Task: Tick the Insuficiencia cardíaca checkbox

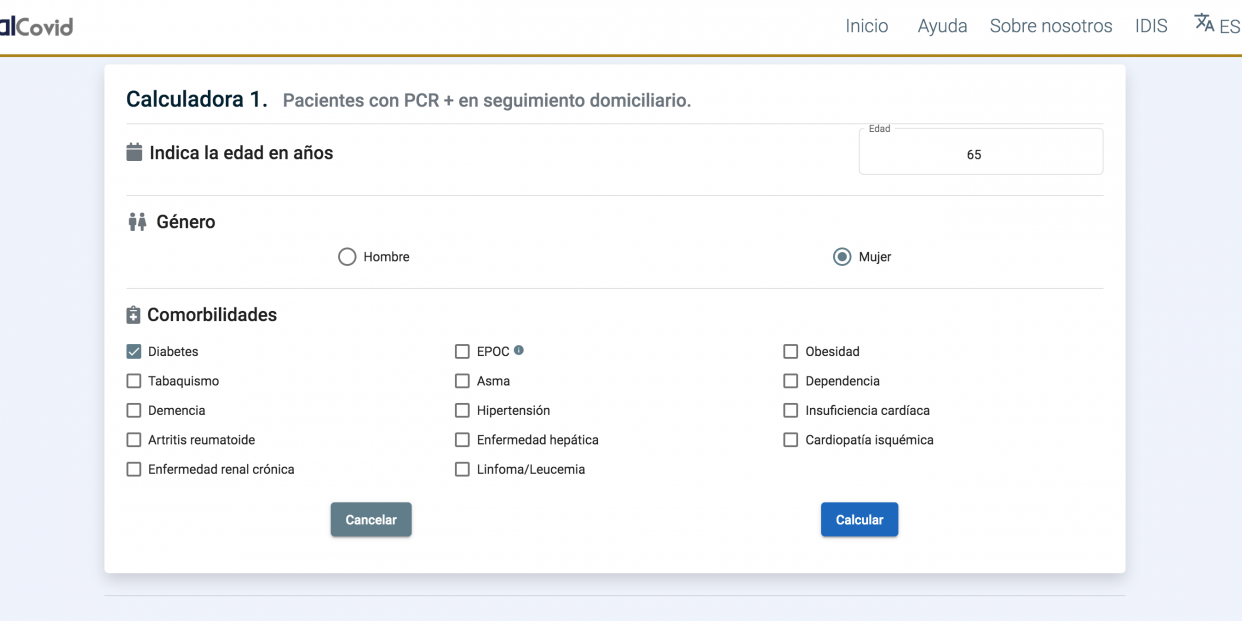Action: pyautogui.click(x=791, y=410)
